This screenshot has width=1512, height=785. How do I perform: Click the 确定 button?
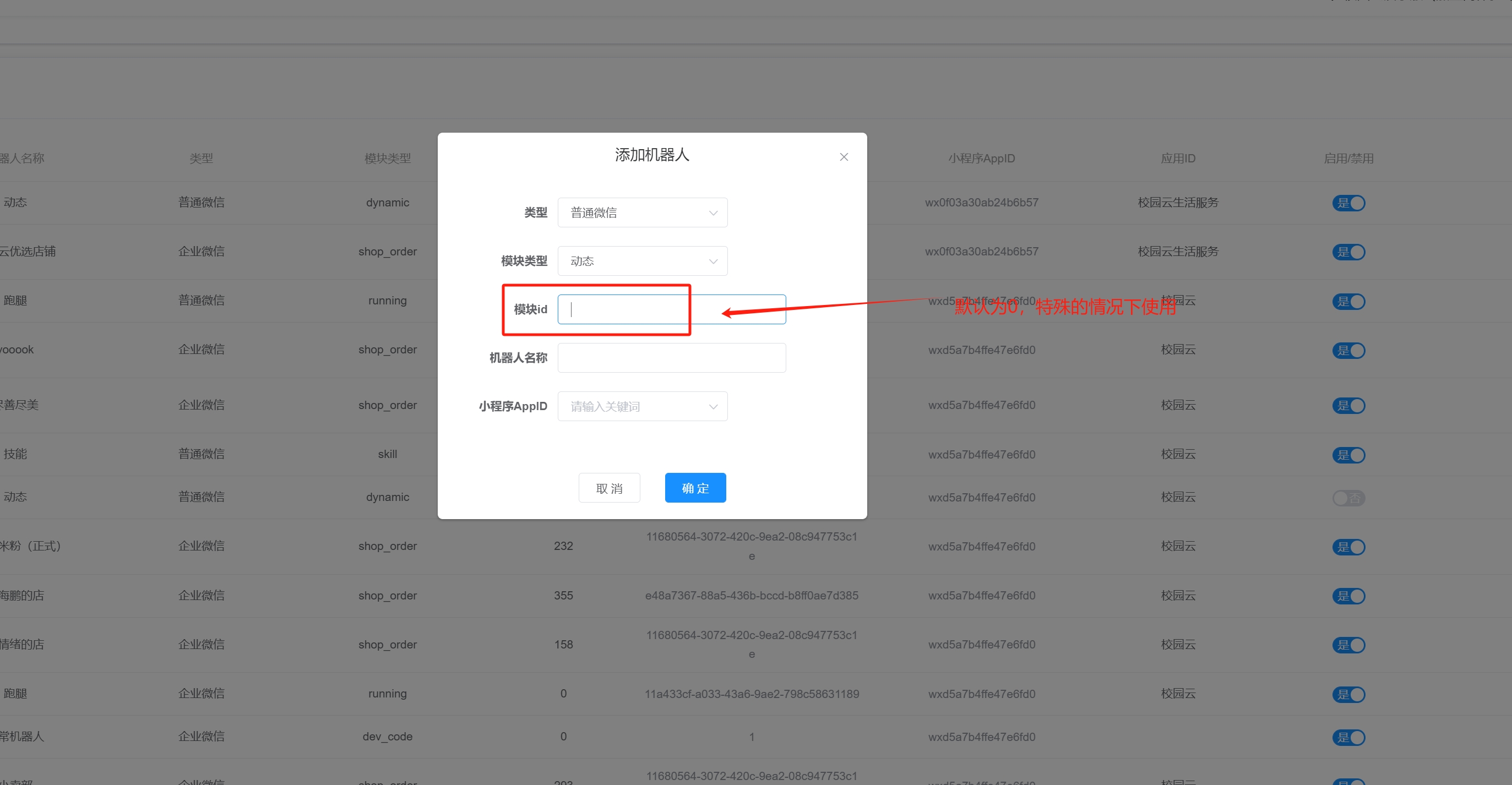point(695,488)
